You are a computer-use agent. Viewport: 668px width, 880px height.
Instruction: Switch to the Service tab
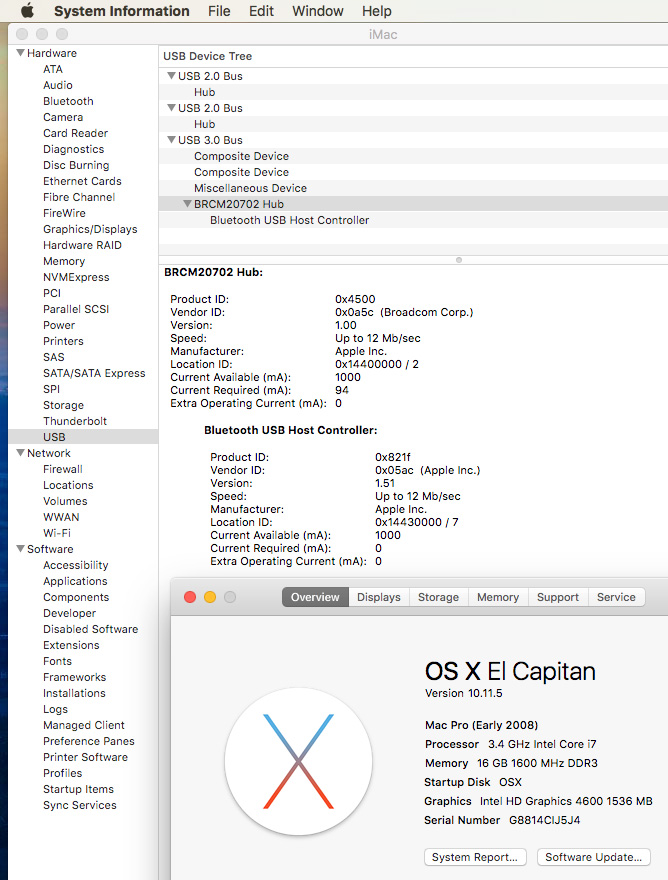pos(616,597)
